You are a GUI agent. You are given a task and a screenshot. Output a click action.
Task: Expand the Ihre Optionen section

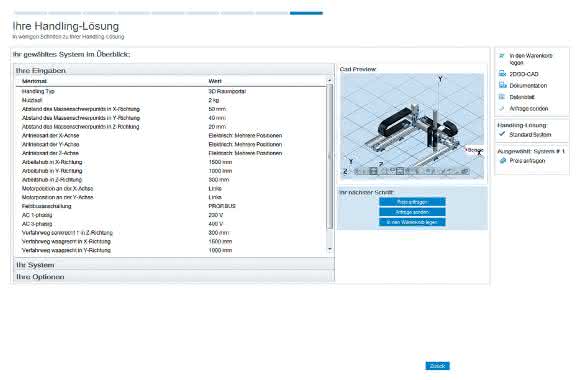coord(174,277)
